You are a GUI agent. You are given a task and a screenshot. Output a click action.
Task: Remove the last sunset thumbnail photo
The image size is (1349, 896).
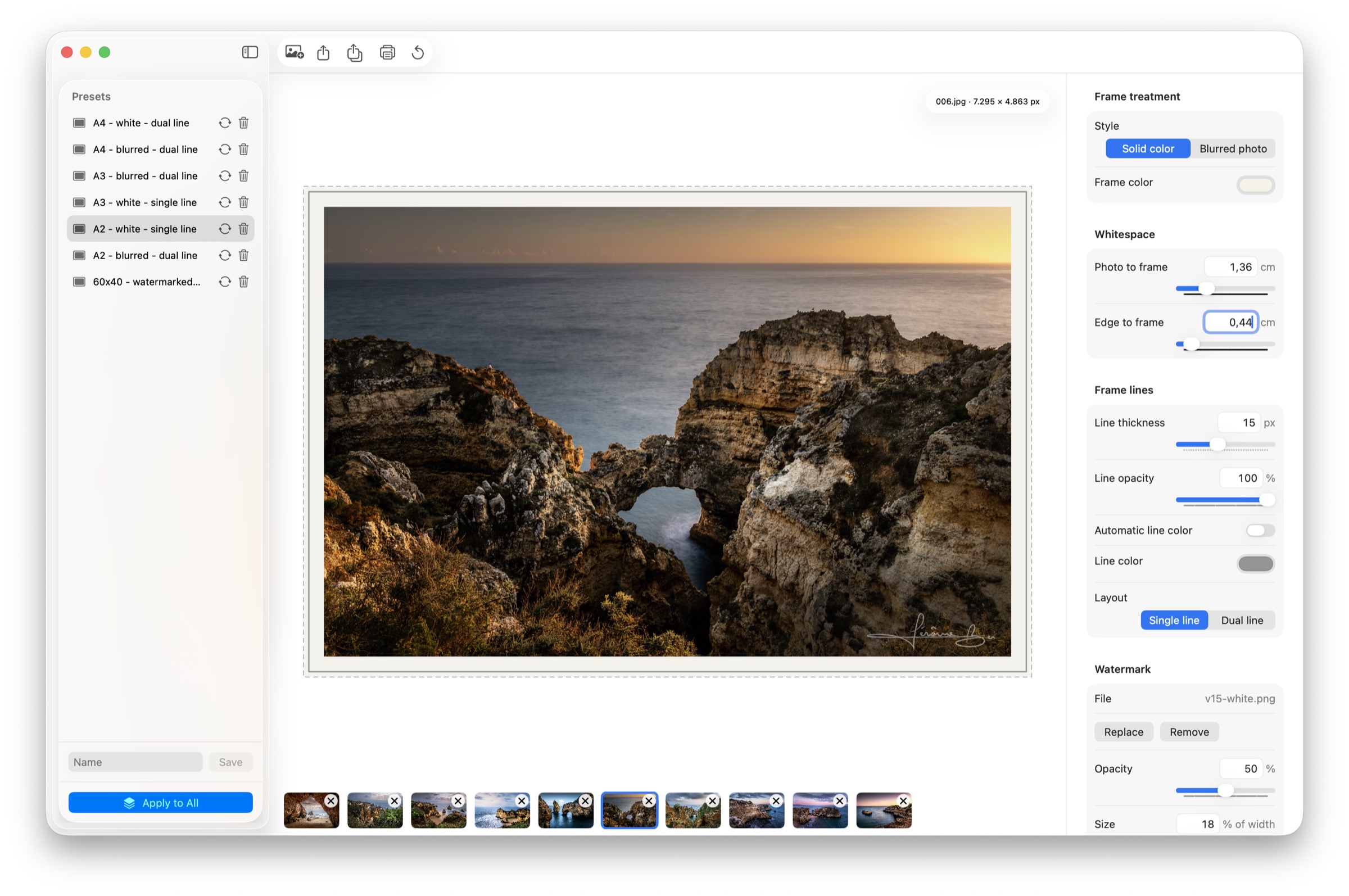click(903, 801)
